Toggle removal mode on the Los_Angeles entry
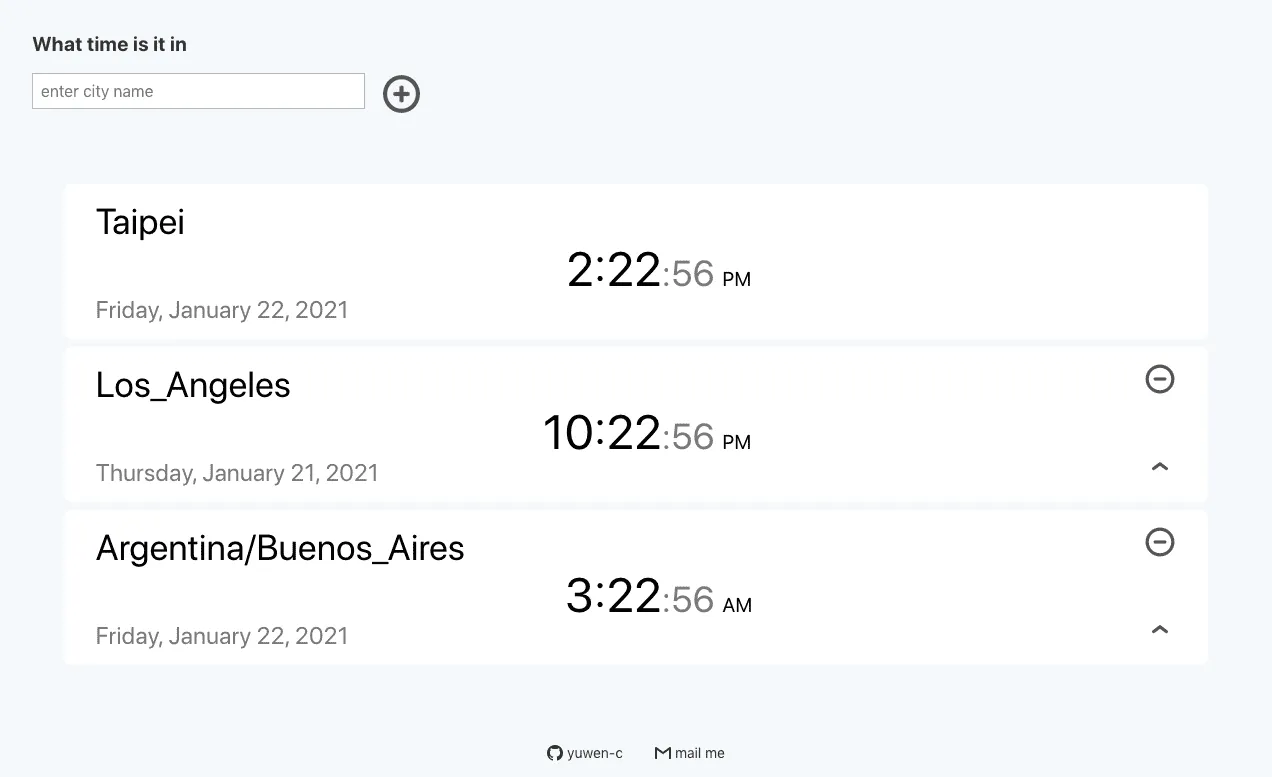Screen dimensions: 1272x777 pos(1159,379)
